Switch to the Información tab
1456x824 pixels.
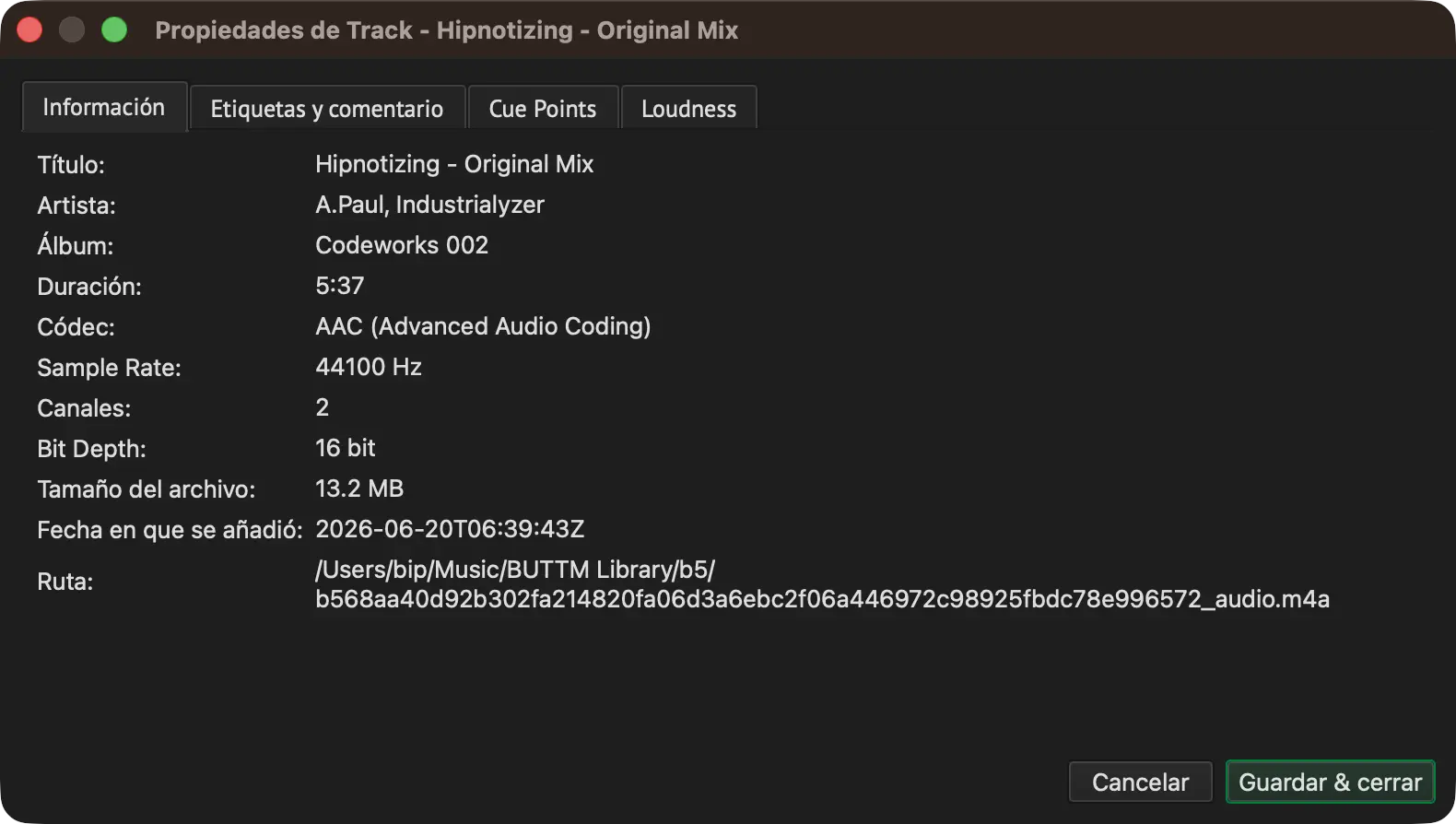pos(104,107)
